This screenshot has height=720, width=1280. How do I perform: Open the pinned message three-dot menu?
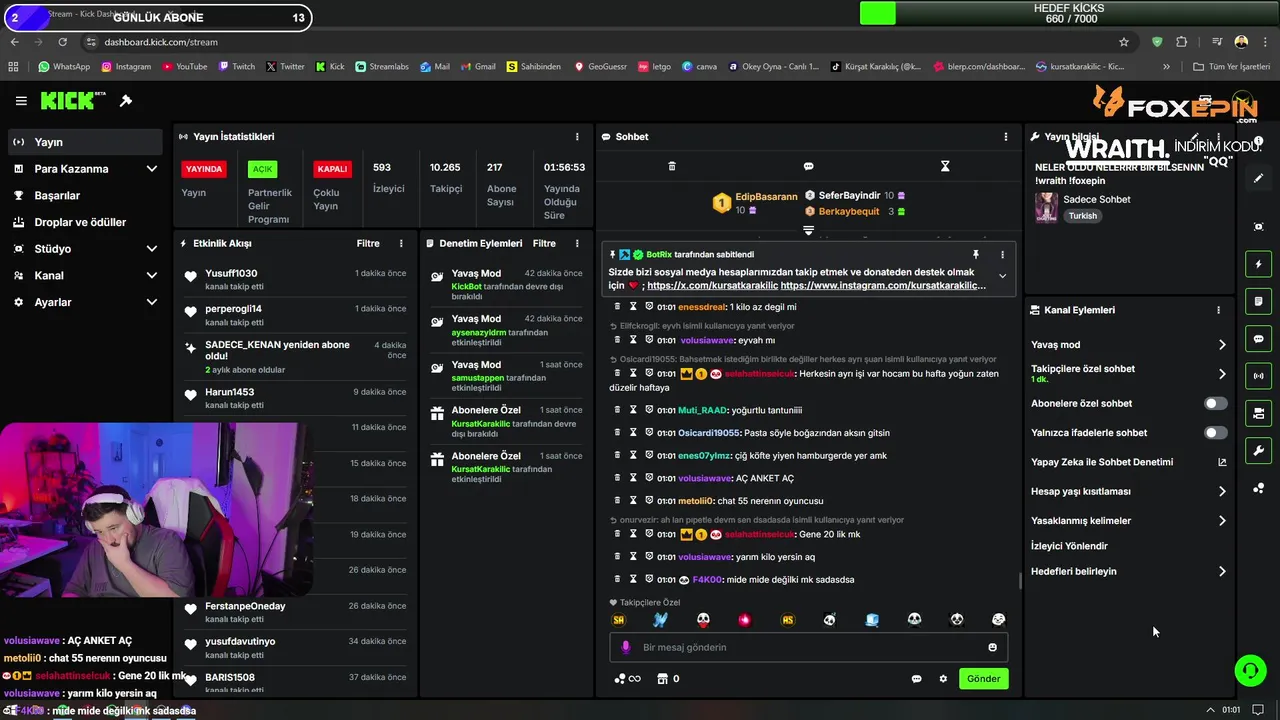[x=1003, y=255]
